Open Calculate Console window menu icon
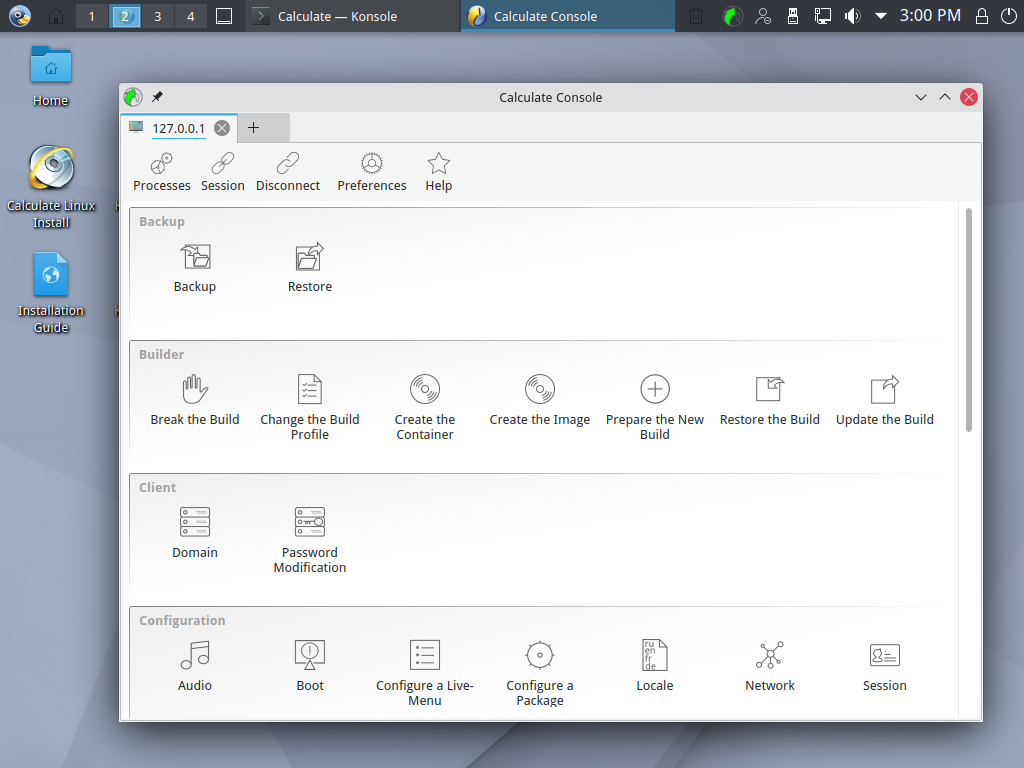The width and height of the screenshot is (1024, 768). click(133, 97)
